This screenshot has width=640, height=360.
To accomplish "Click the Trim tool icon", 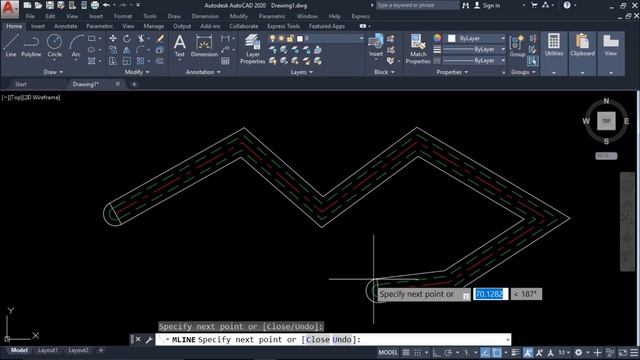I will point(141,38).
